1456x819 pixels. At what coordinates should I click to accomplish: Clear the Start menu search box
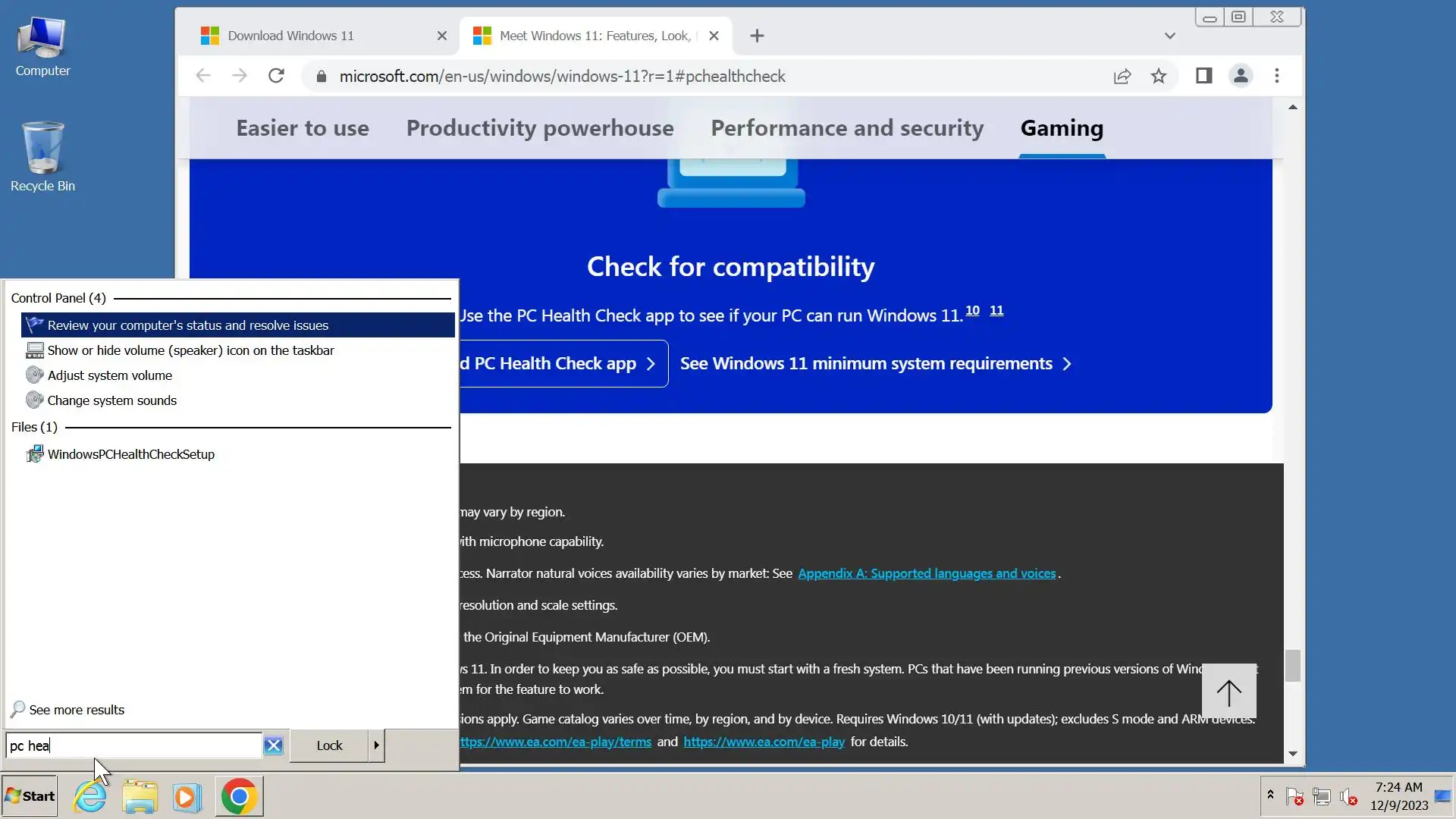point(273,745)
